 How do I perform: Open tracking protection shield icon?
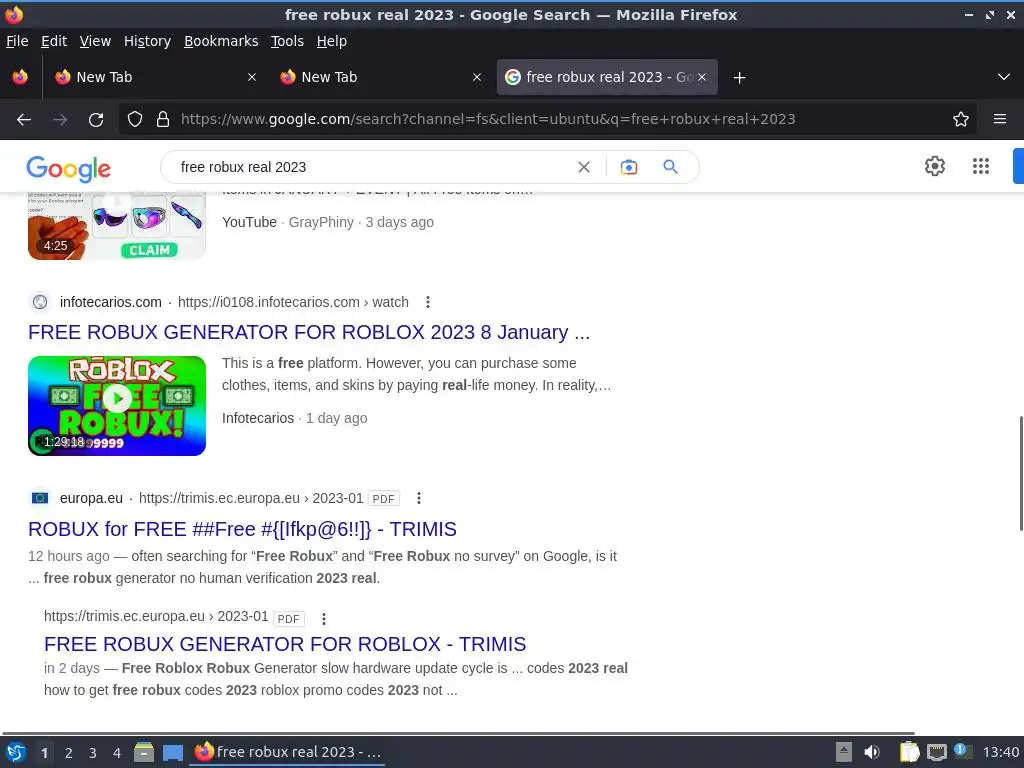click(x=135, y=119)
